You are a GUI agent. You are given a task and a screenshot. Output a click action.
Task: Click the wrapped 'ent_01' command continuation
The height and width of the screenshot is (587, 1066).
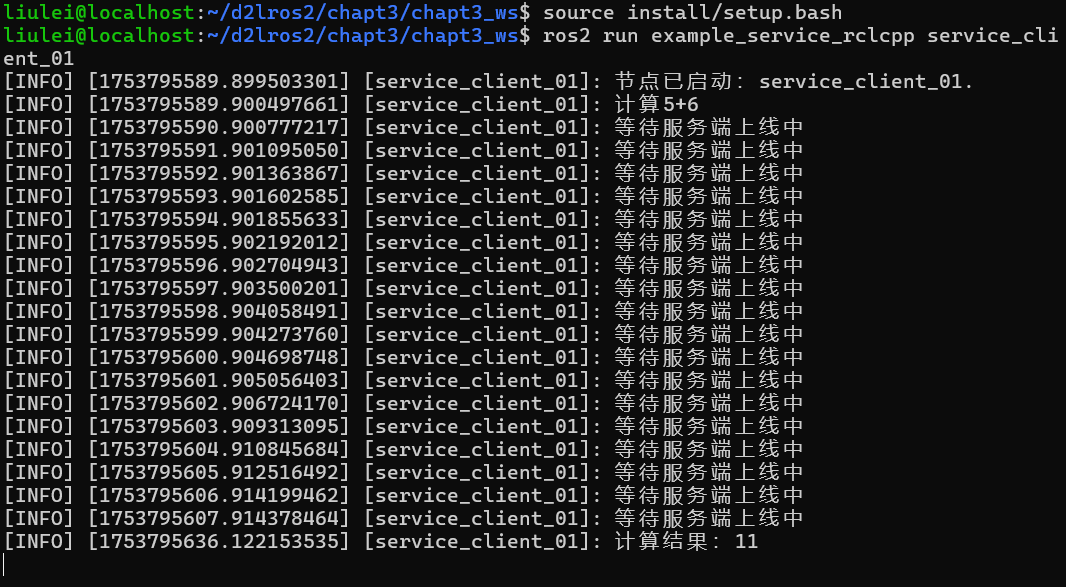pyautogui.click(x=39, y=58)
